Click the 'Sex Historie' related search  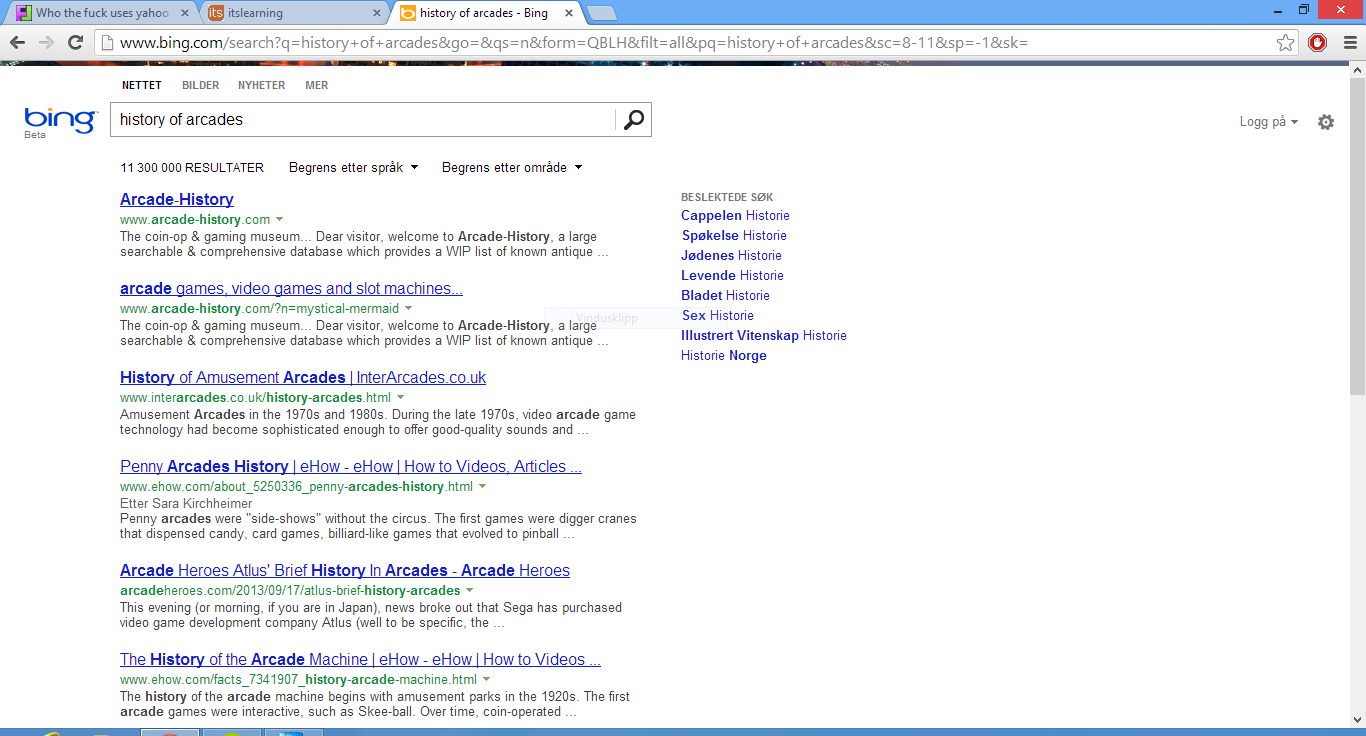pos(717,315)
